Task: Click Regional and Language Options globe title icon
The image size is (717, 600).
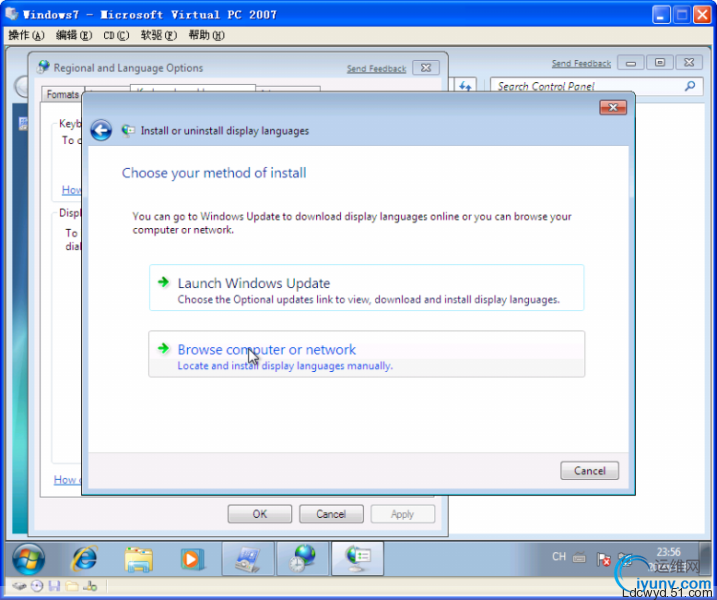Action: click(43, 67)
